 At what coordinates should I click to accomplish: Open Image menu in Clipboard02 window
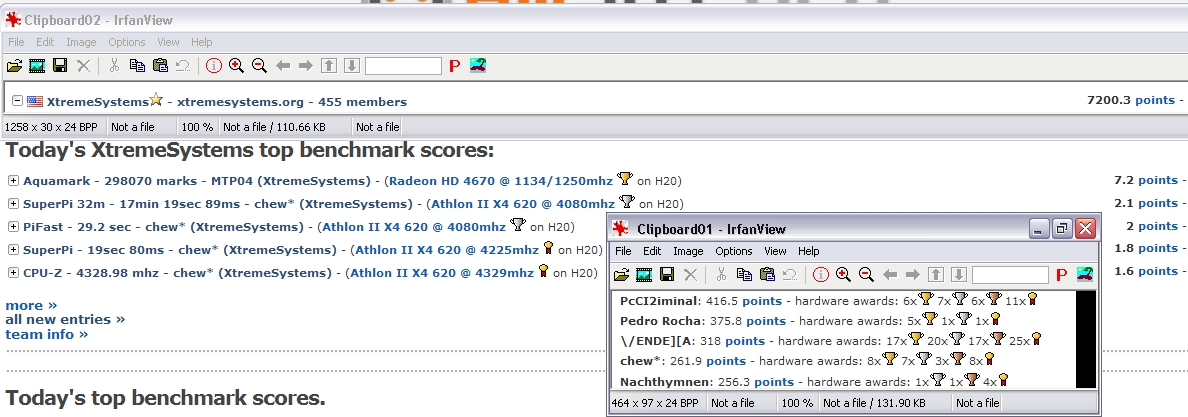click(81, 42)
